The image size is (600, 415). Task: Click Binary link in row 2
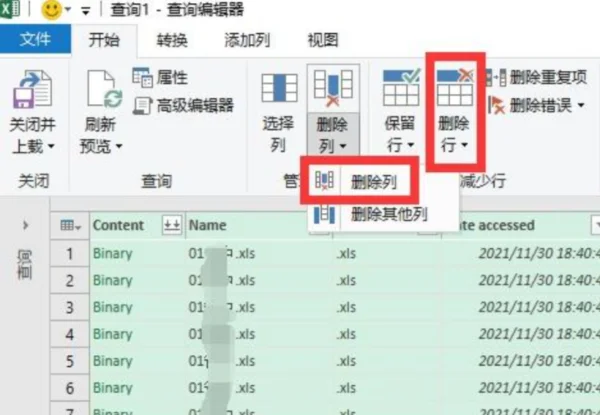[112, 280]
